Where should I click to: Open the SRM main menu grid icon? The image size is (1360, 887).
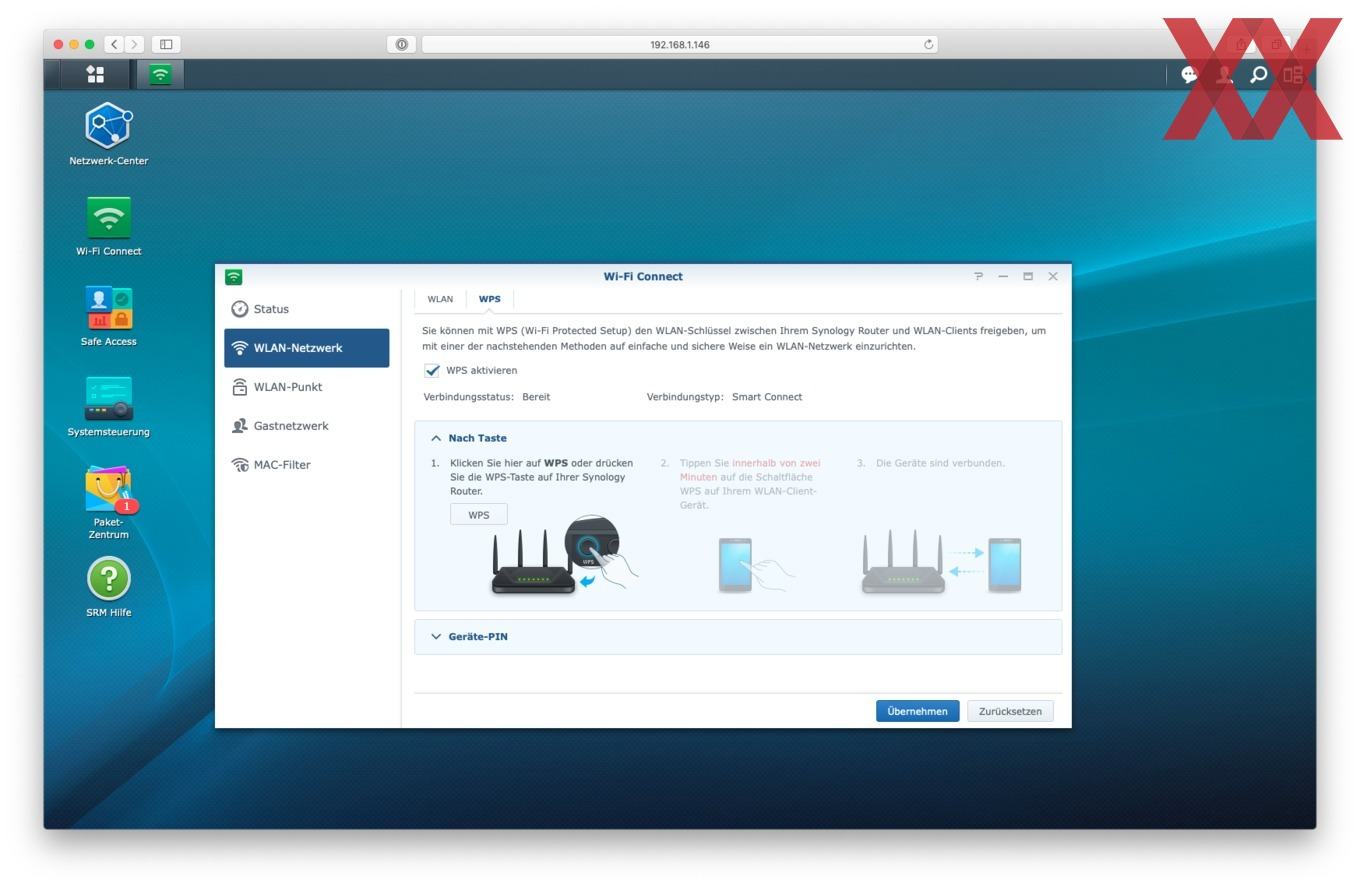(x=95, y=74)
